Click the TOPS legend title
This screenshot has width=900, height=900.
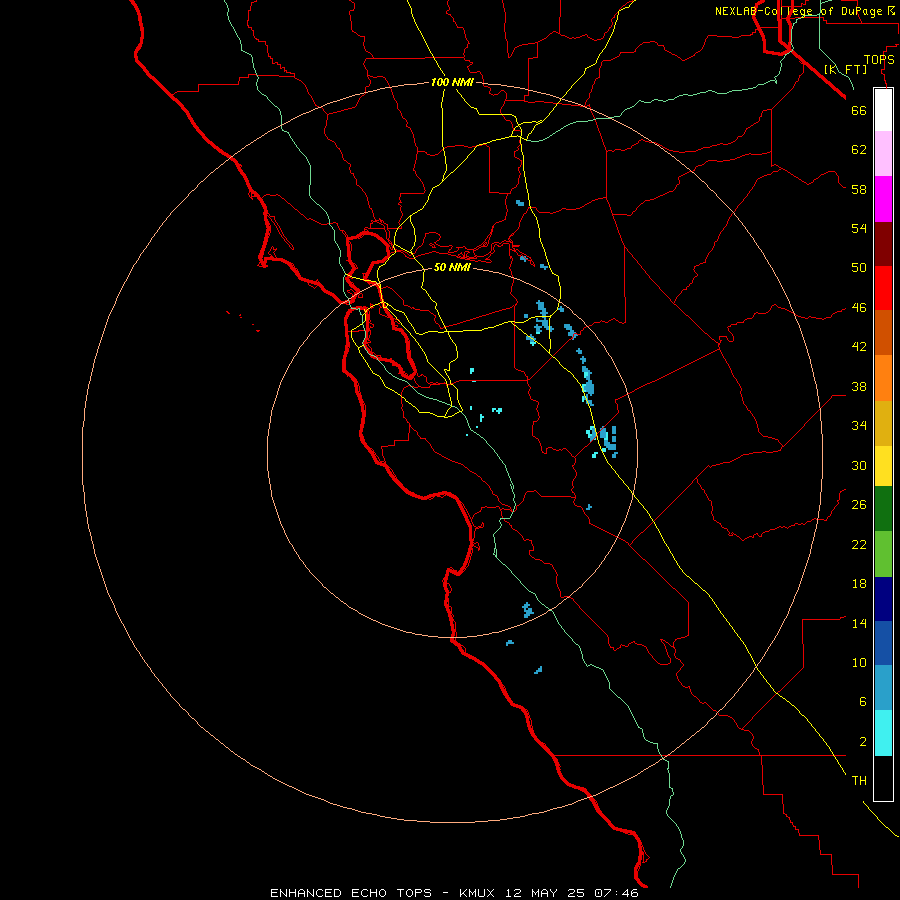tap(879, 60)
